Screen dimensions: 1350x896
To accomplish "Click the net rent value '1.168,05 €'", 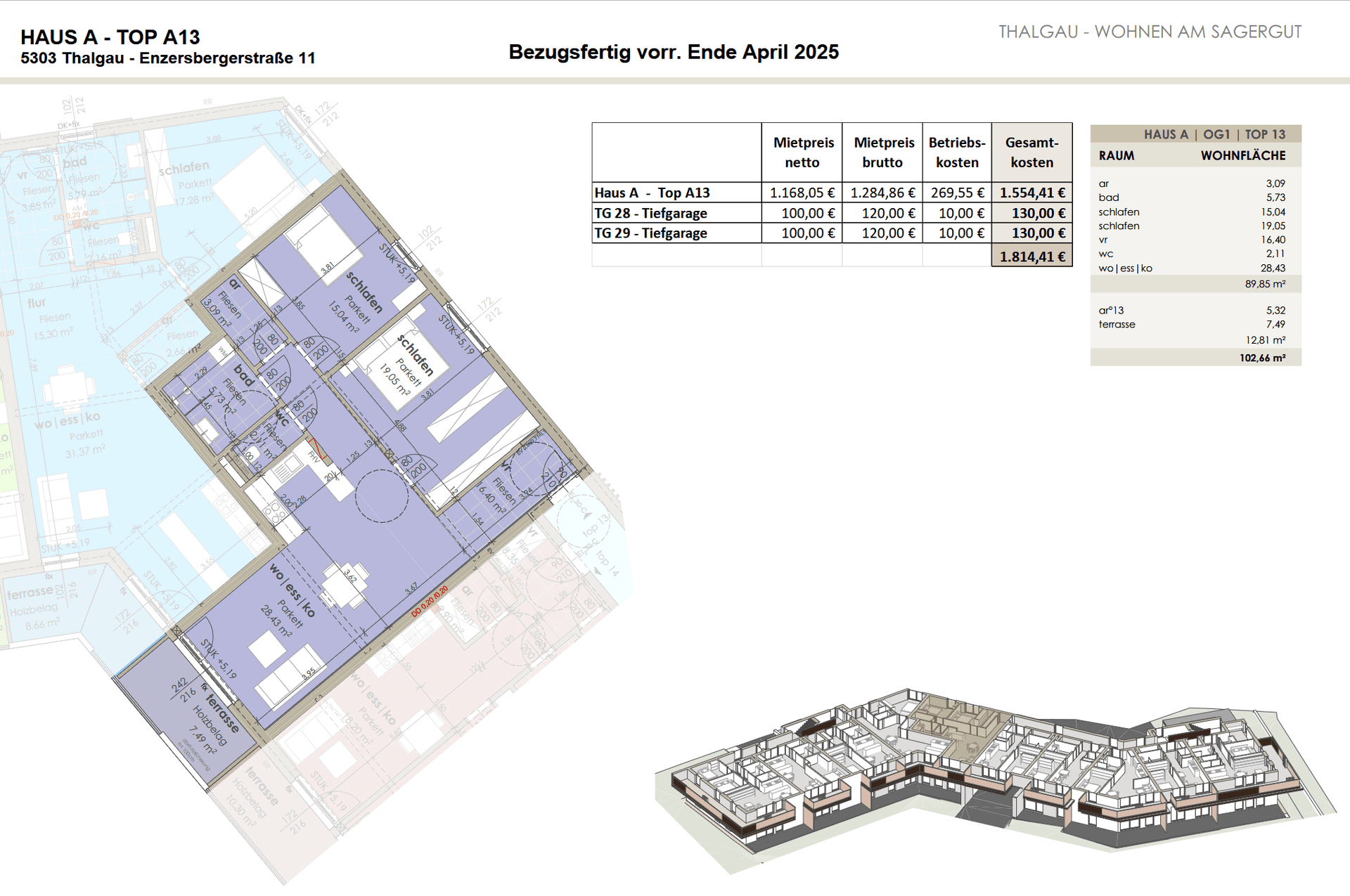I will coord(802,193).
